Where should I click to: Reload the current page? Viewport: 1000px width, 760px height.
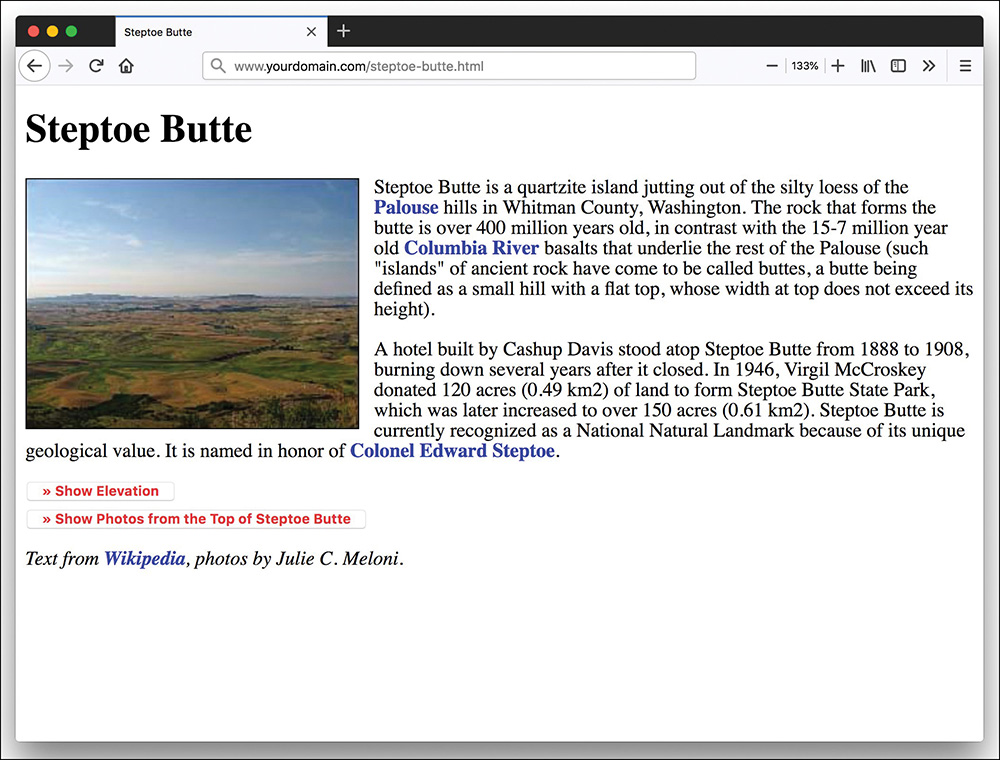[x=96, y=65]
